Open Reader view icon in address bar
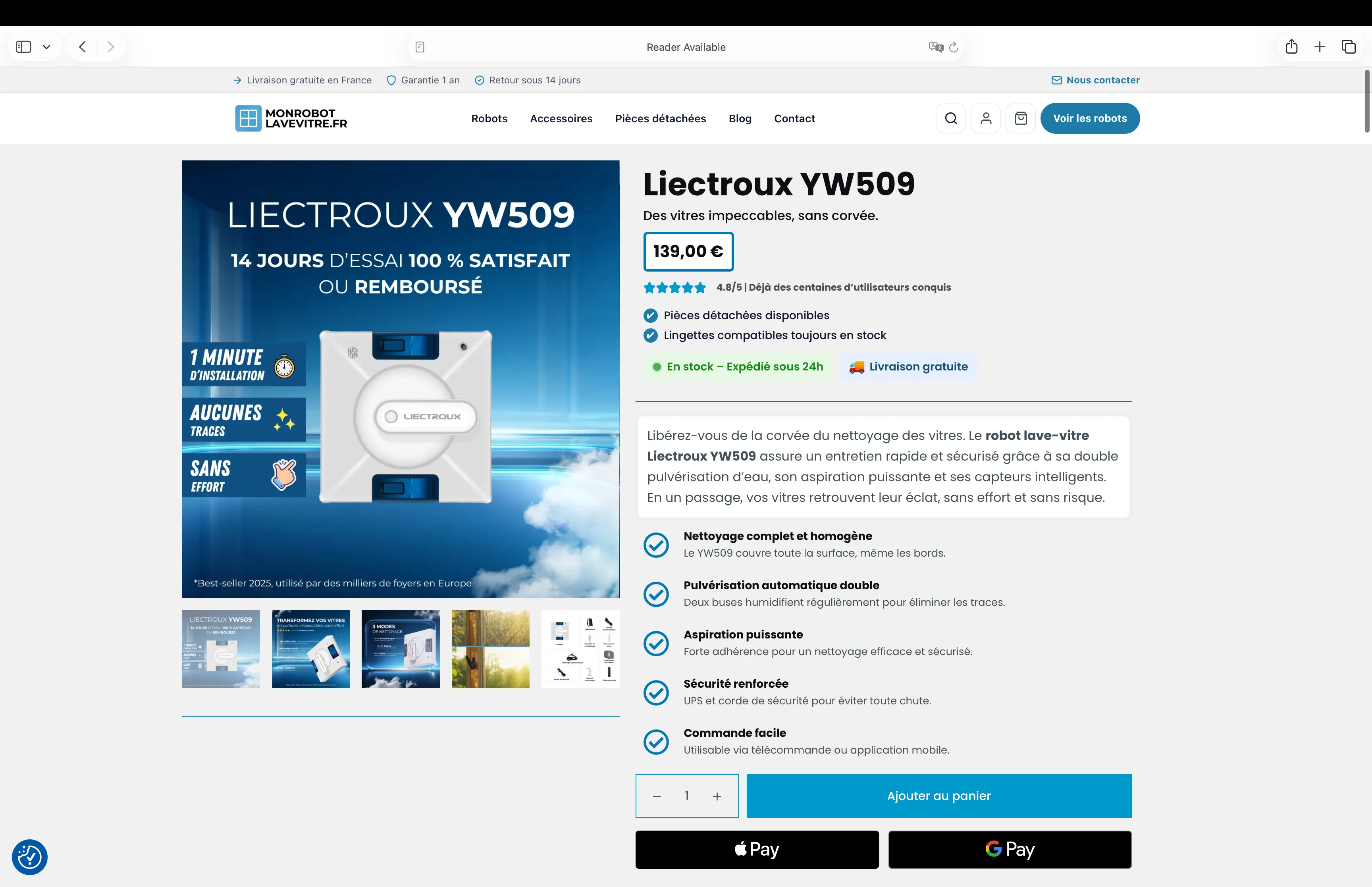Image resolution: width=1372 pixels, height=887 pixels. [x=420, y=47]
